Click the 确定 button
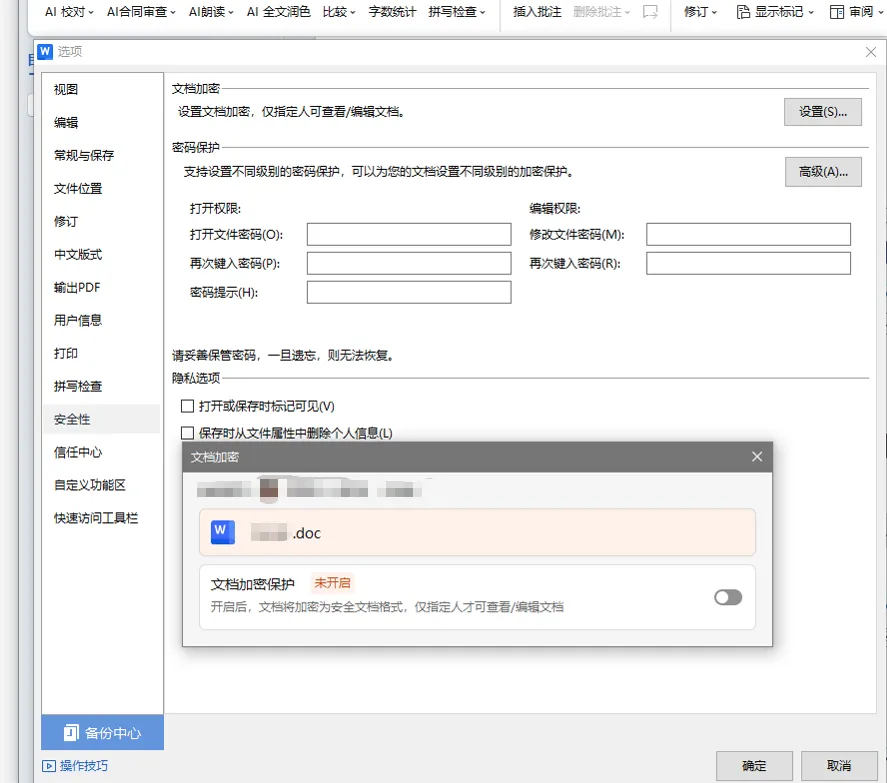The height and width of the screenshot is (783, 887). click(754, 765)
